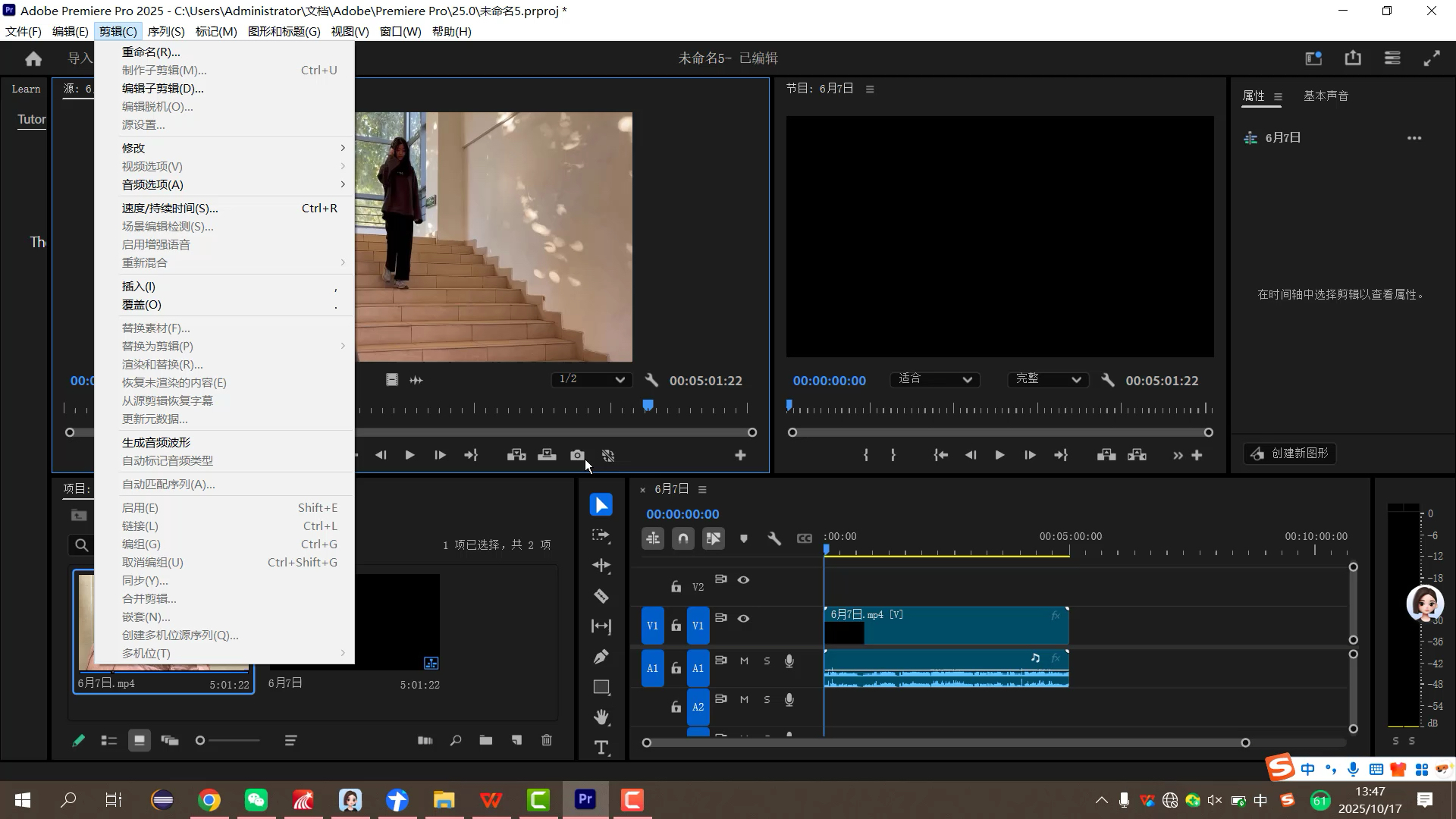Select the Hand tool
This screenshot has height=819, width=1456.
point(601,717)
